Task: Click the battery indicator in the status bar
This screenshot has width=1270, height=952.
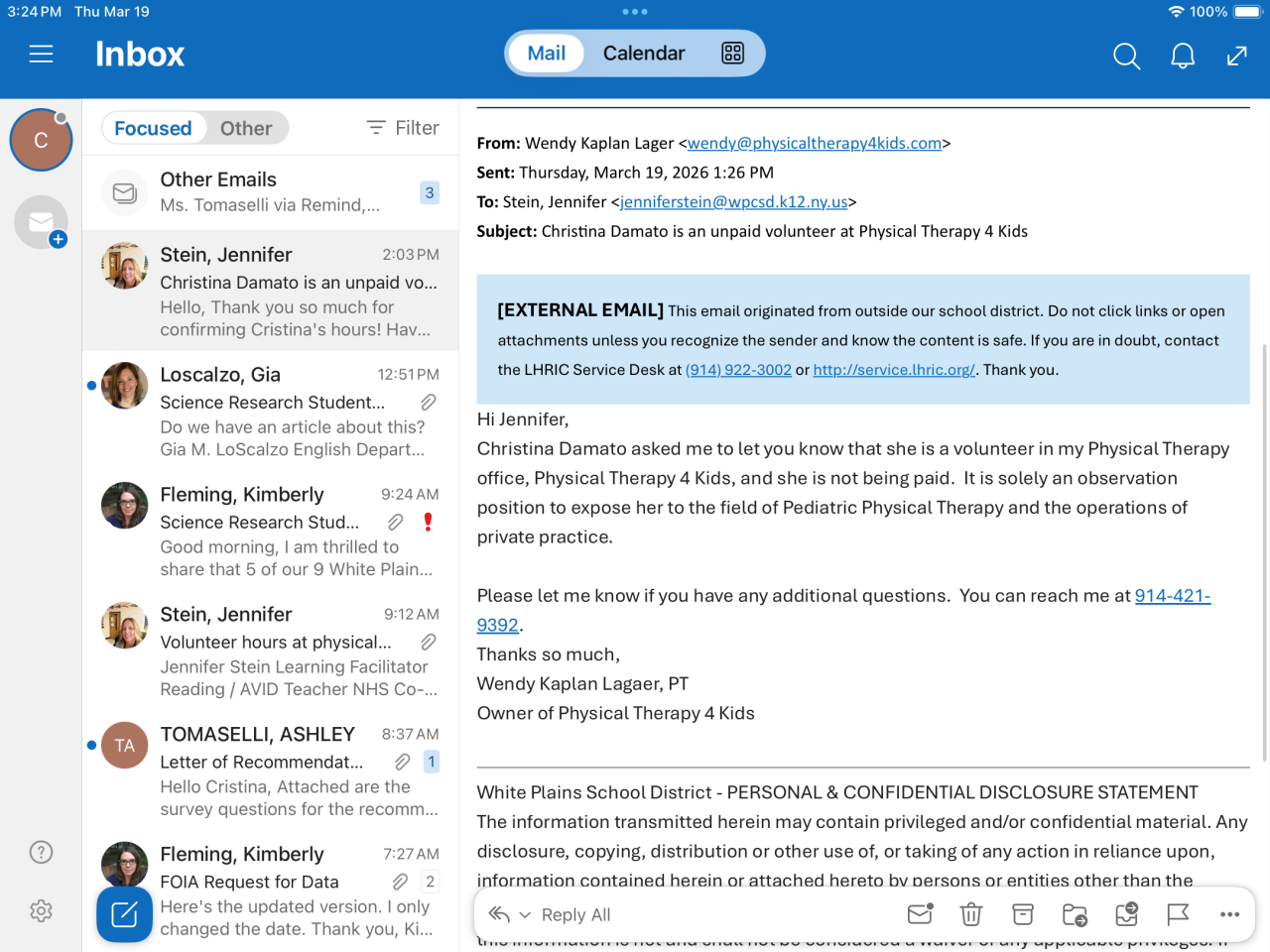Action: (1247, 12)
